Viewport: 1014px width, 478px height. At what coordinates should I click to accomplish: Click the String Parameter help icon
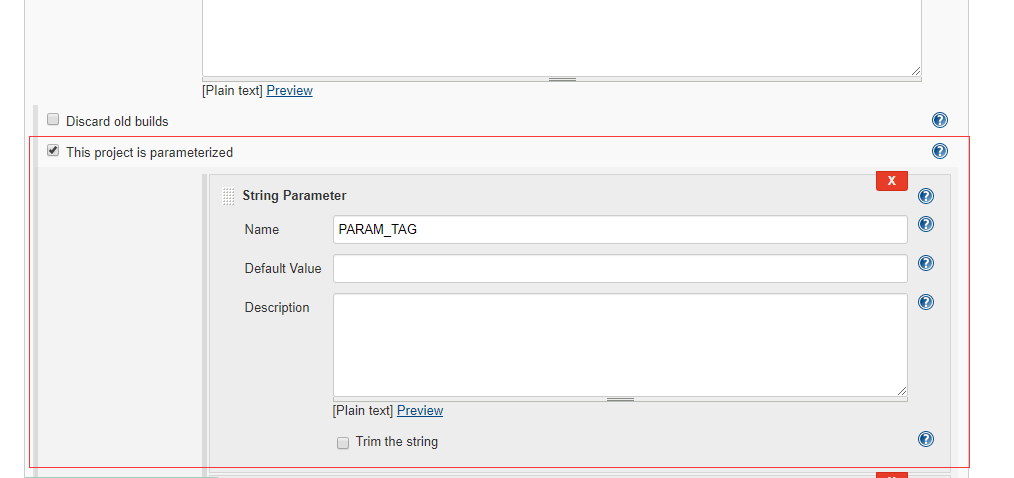[926, 196]
